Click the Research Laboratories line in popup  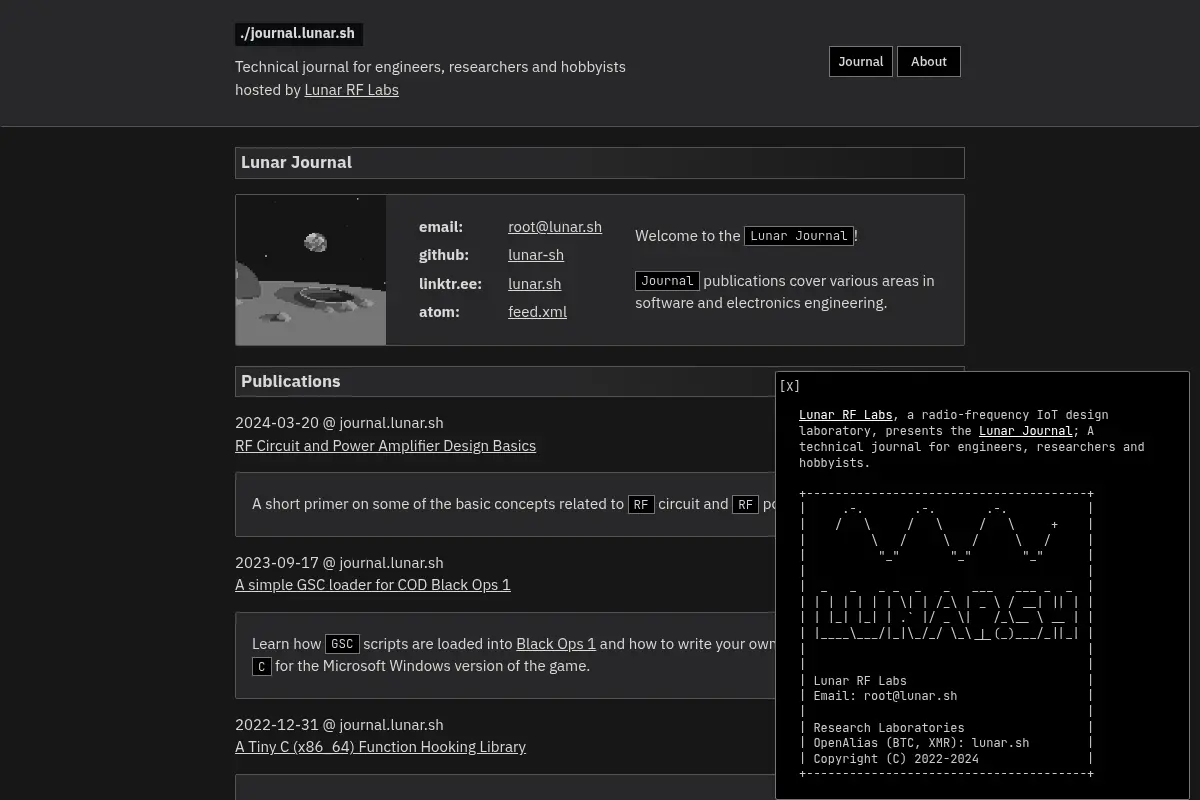889,728
